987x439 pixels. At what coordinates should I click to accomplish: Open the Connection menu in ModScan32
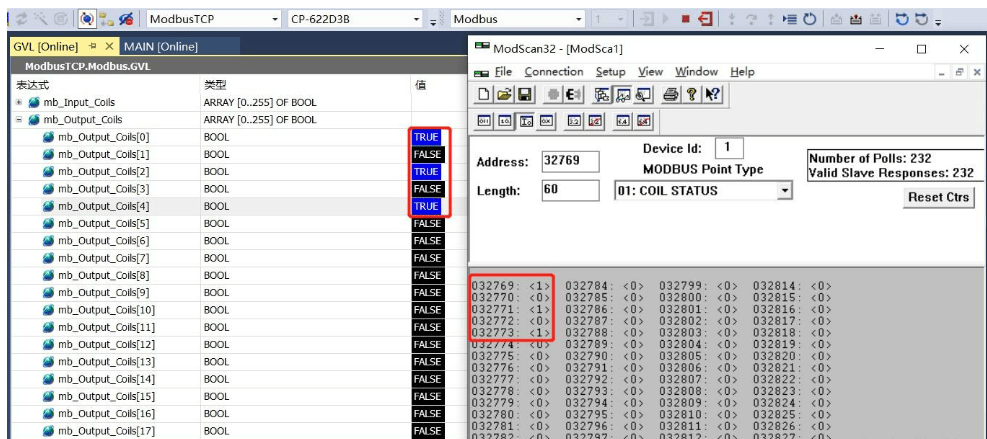click(554, 72)
